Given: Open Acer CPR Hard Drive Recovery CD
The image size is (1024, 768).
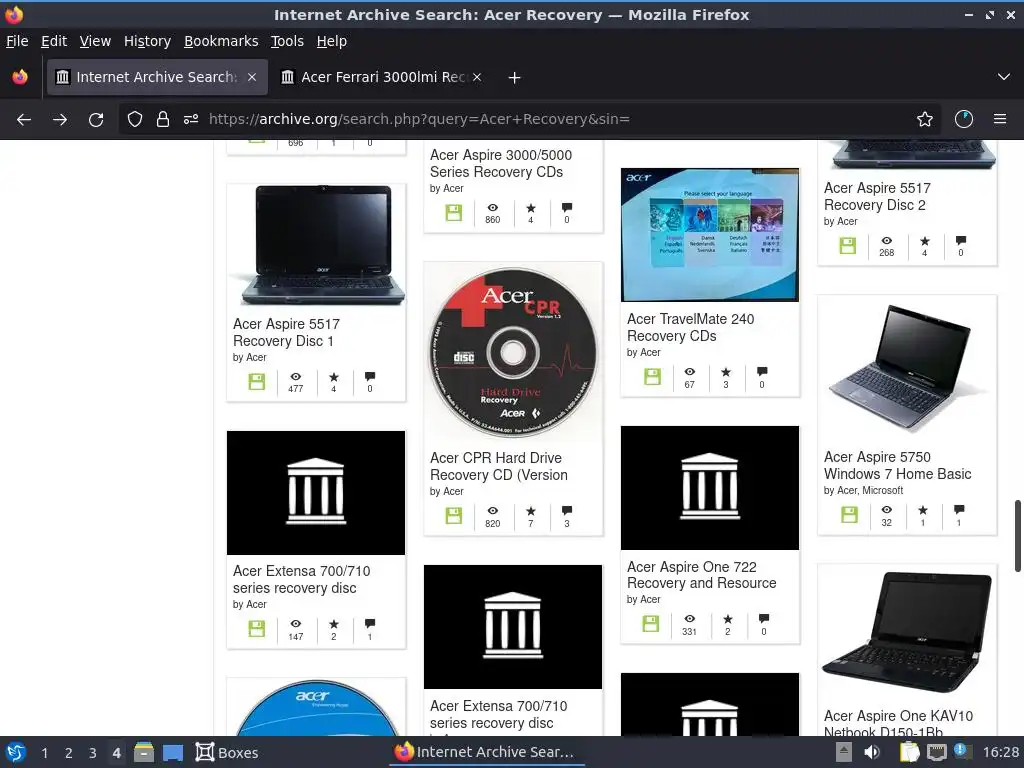Looking at the screenshot, I should pos(499,466).
